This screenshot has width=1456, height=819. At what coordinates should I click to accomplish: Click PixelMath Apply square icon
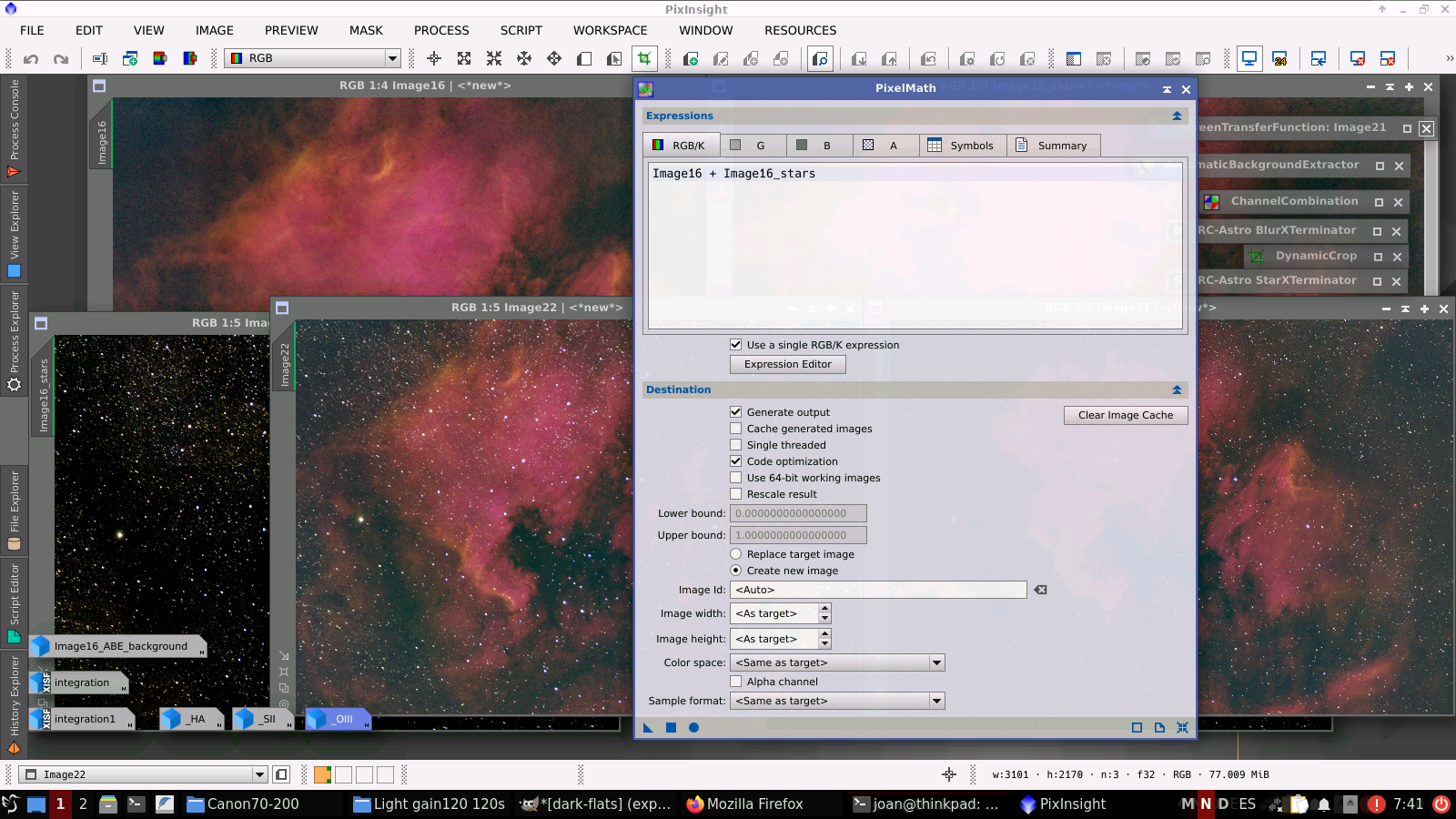coord(671,727)
